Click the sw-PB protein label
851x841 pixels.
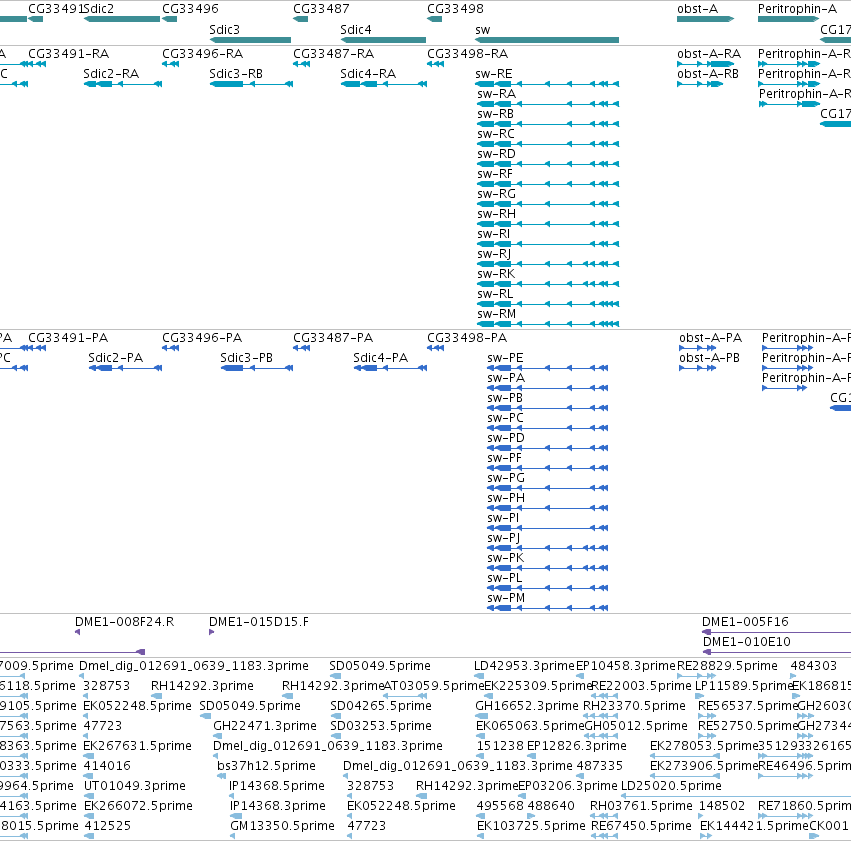(x=505, y=398)
